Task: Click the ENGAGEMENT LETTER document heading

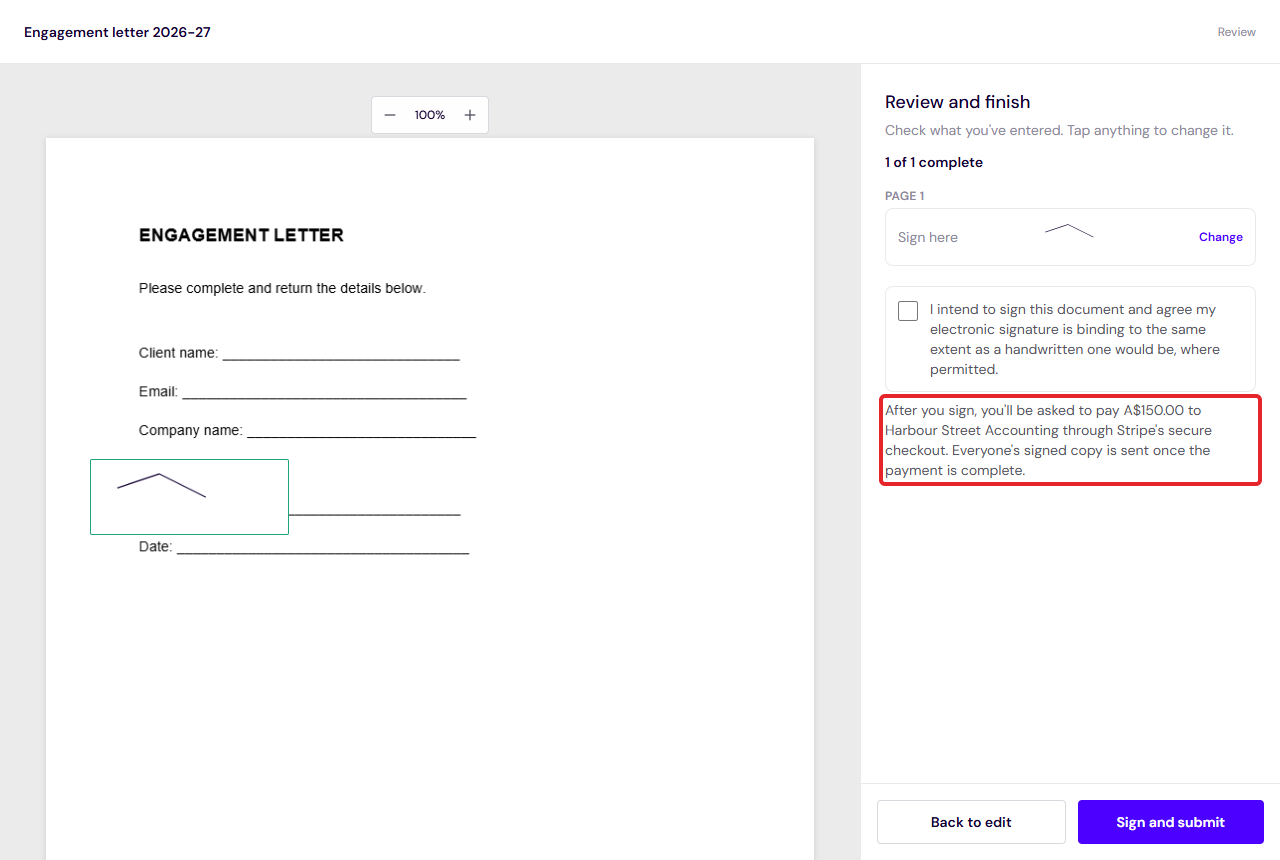Action: click(x=241, y=235)
